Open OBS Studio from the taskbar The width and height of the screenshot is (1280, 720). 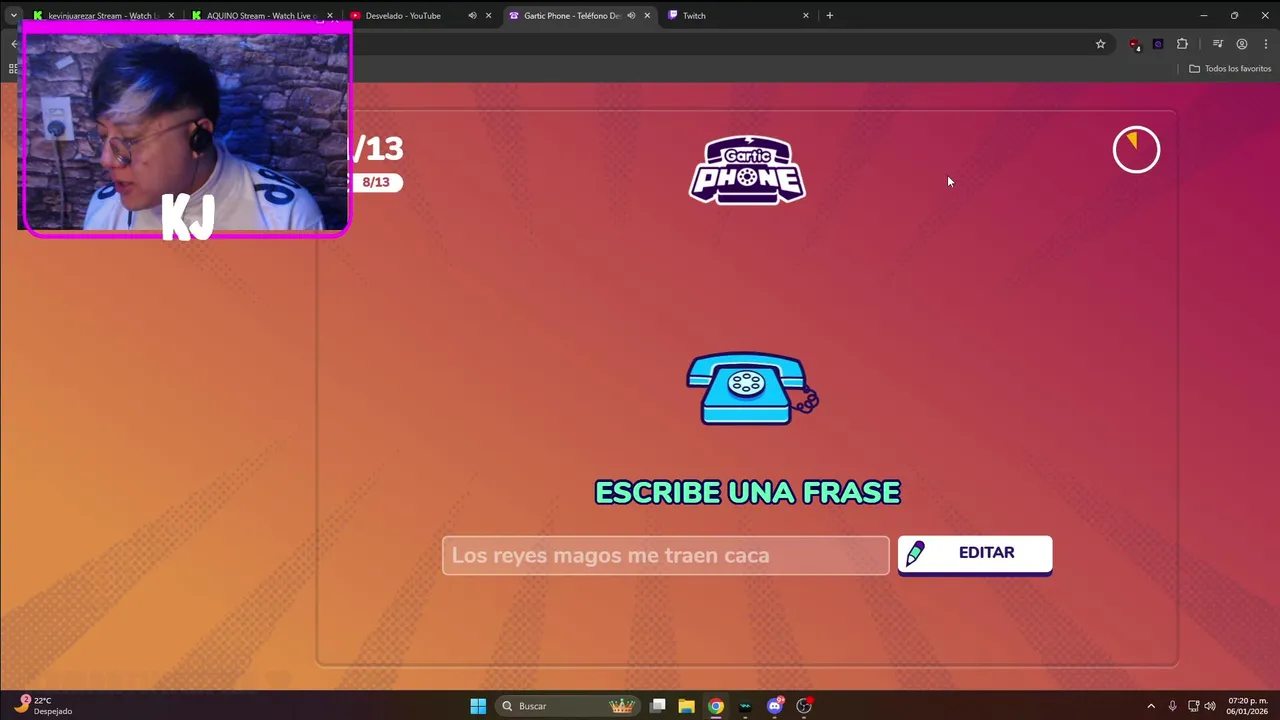point(804,706)
